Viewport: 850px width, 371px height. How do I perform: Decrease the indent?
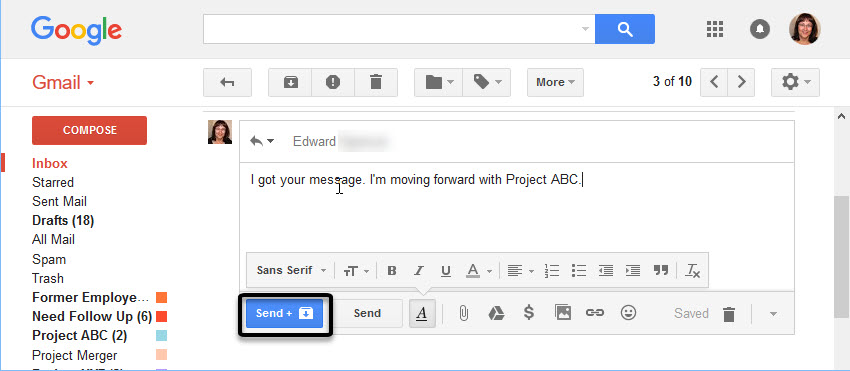click(x=606, y=270)
